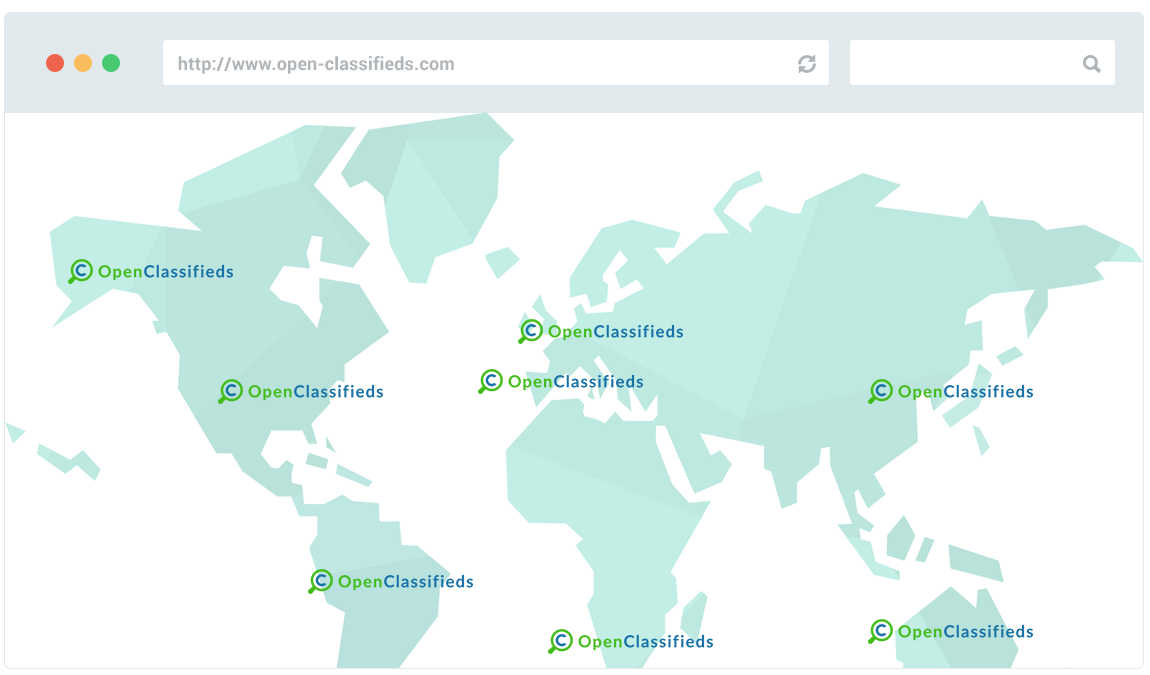
Task: Click the open-classifieds.com address field
Action: tap(496, 63)
